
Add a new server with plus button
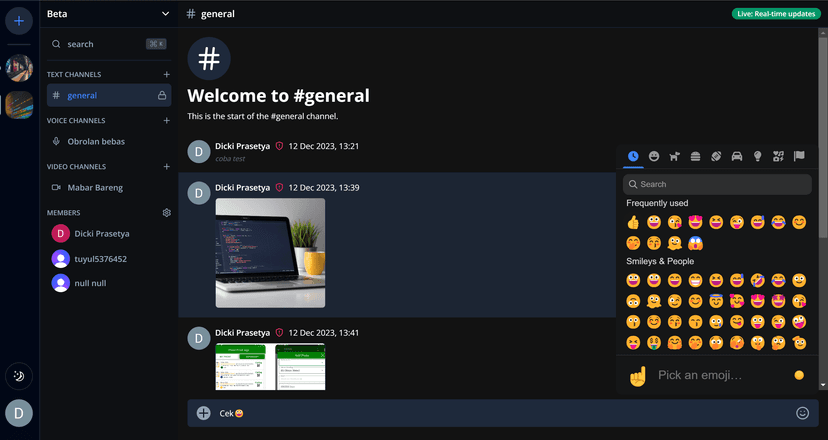19,21
